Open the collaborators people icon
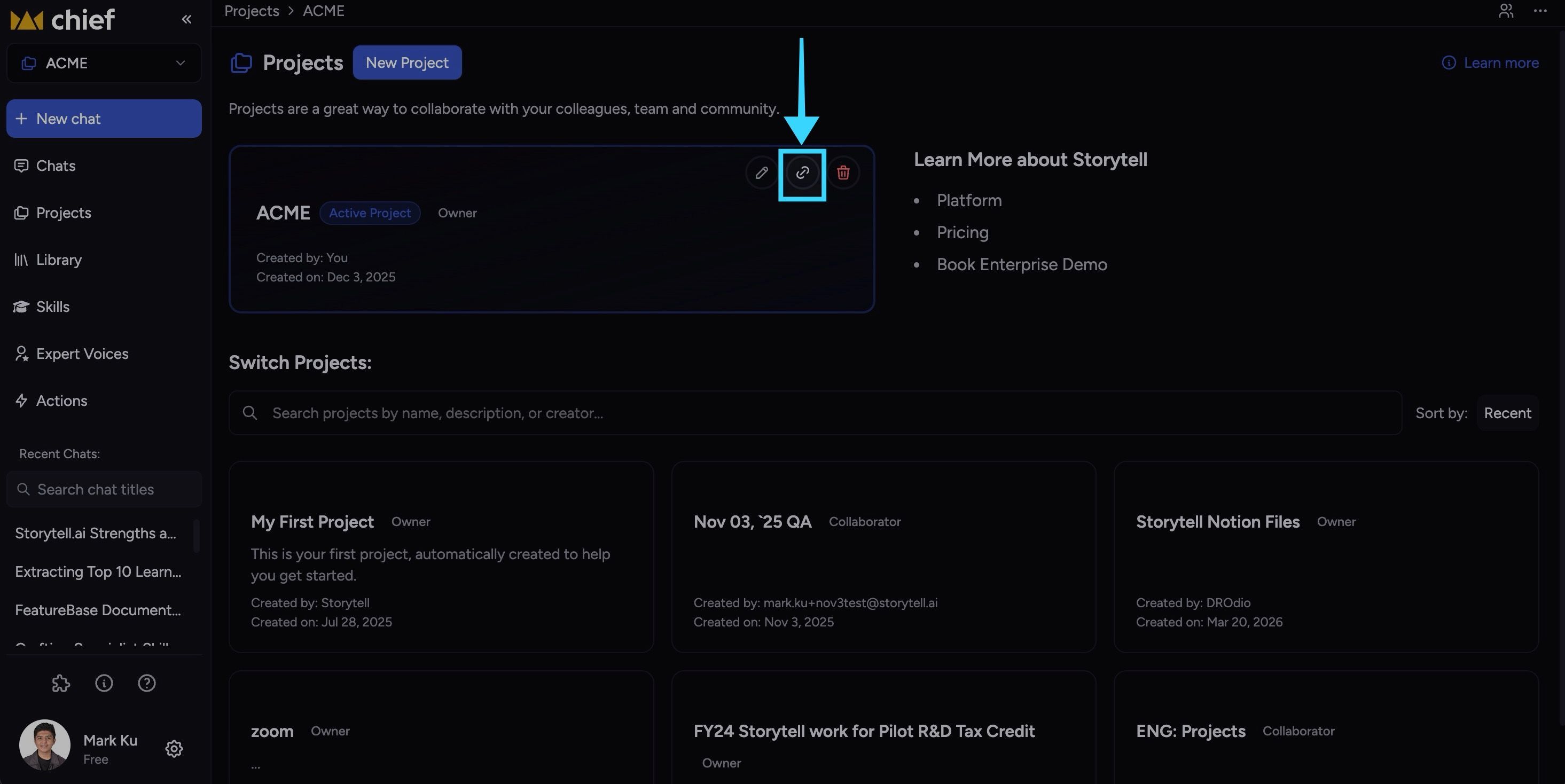Screen dimensions: 1565x784 [x=1506, y=11]
